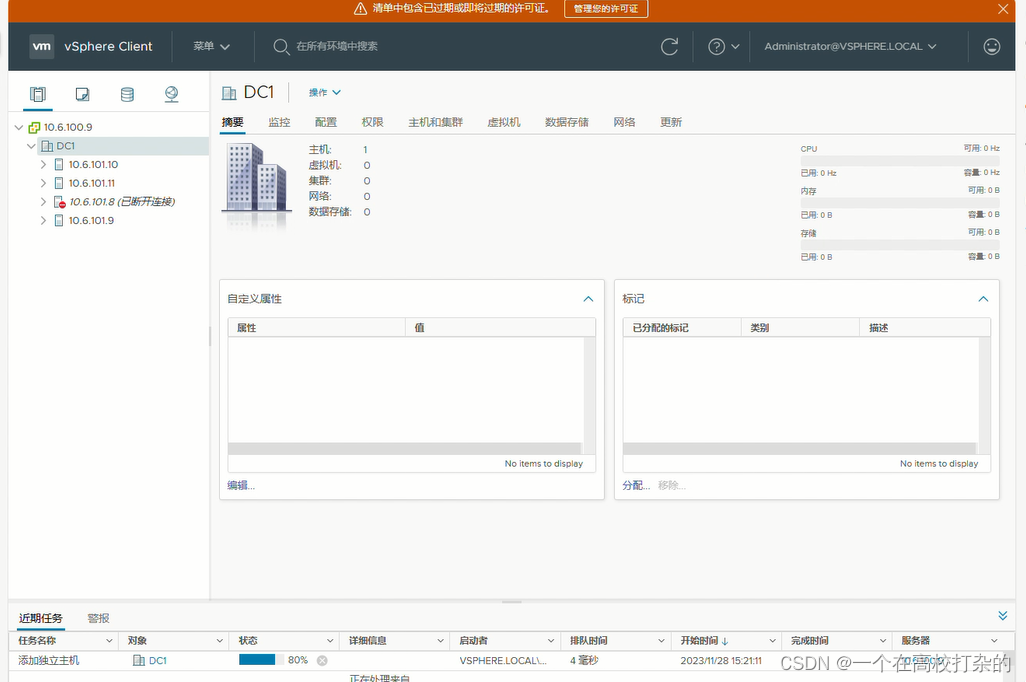The image size is (1026, 682).
Task: Click the feedback smiley icon
Action: (x=992, y=46)
